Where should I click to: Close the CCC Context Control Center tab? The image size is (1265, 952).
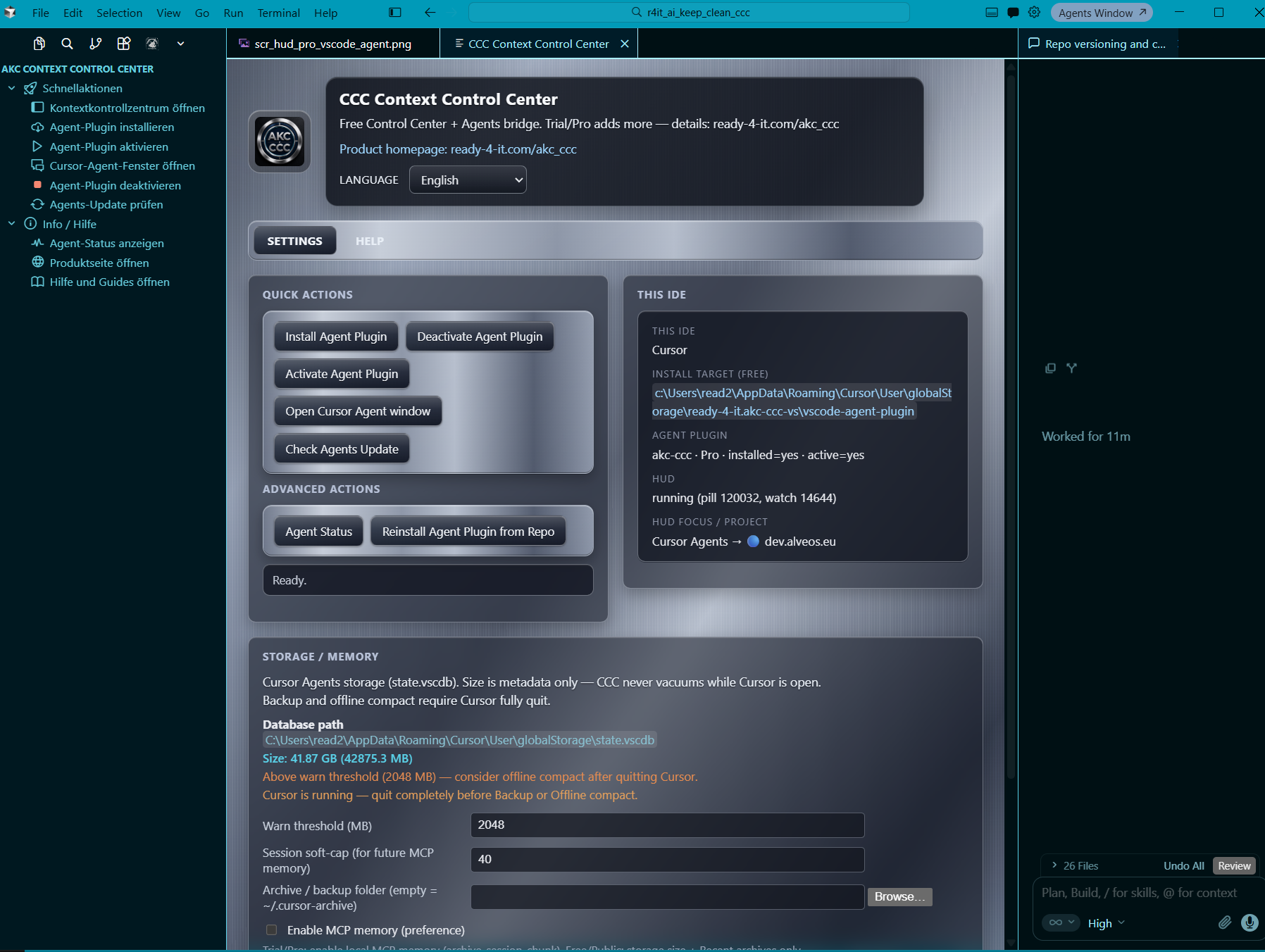(x=625, y=44)
